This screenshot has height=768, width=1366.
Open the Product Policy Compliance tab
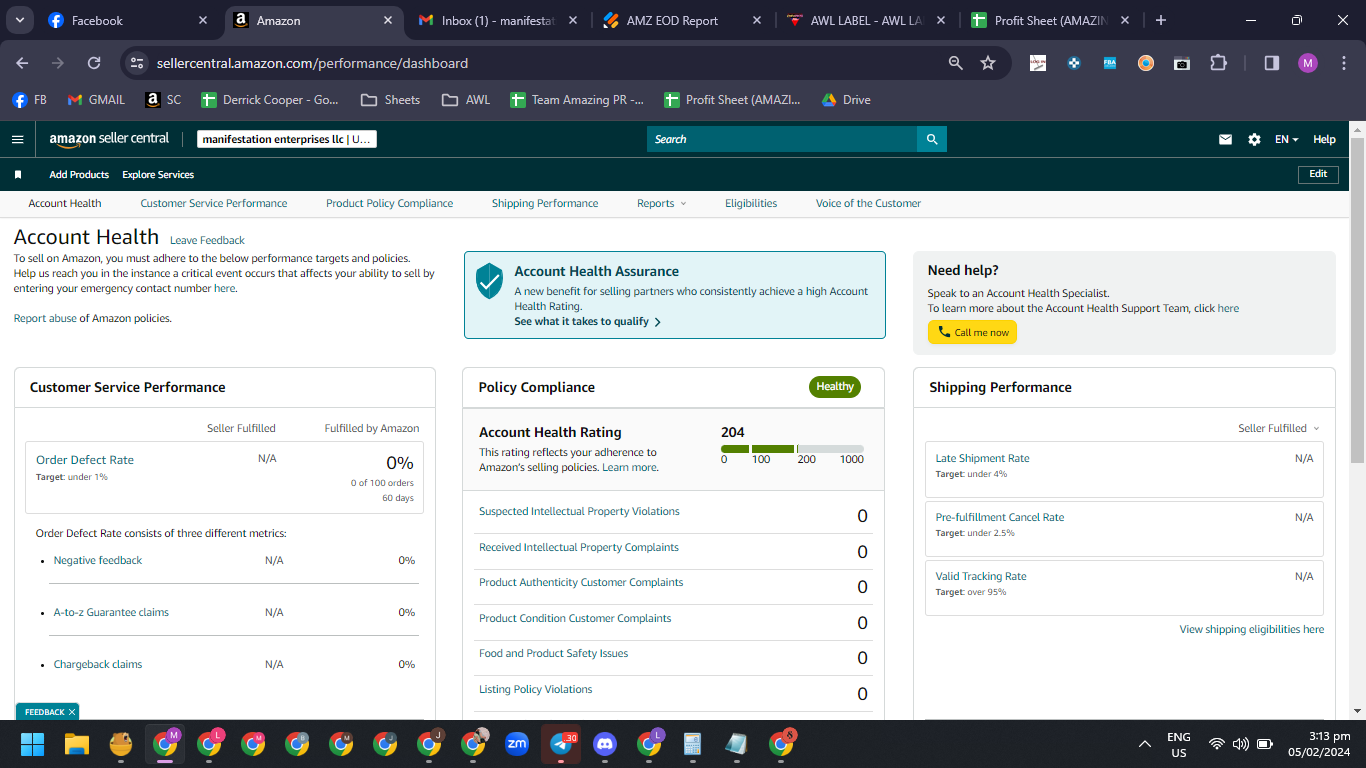coord(389,204)
